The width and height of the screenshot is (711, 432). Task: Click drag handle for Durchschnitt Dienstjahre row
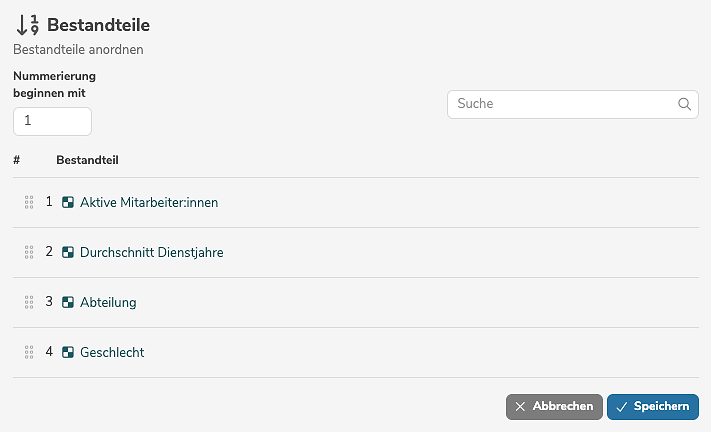pos(29,252)
